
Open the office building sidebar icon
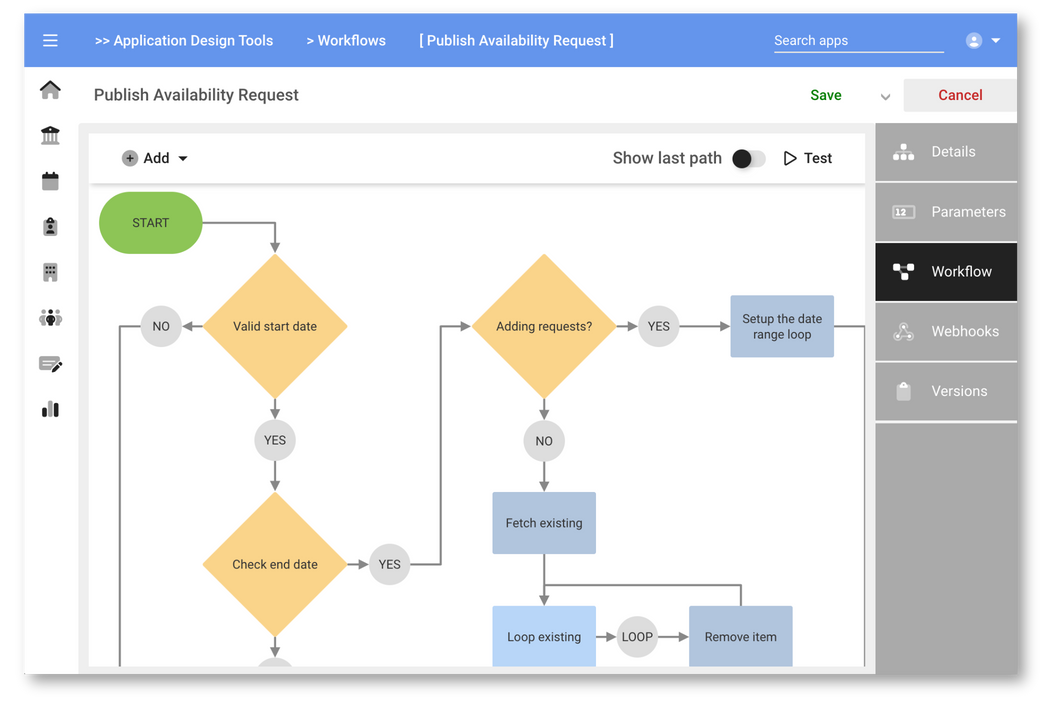pos(50,272)
